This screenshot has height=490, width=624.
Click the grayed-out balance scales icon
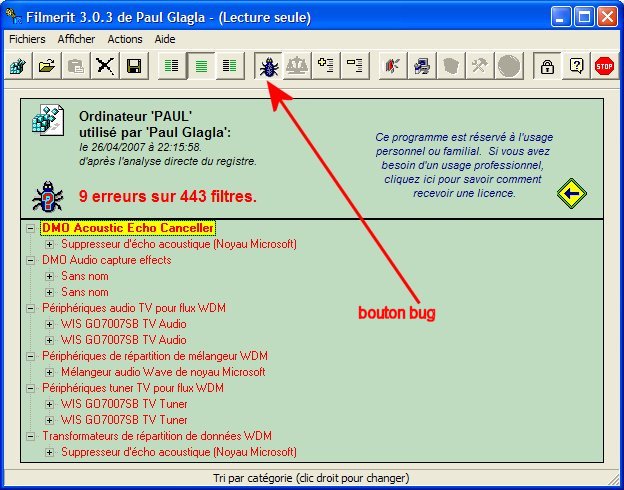point(297,66)
